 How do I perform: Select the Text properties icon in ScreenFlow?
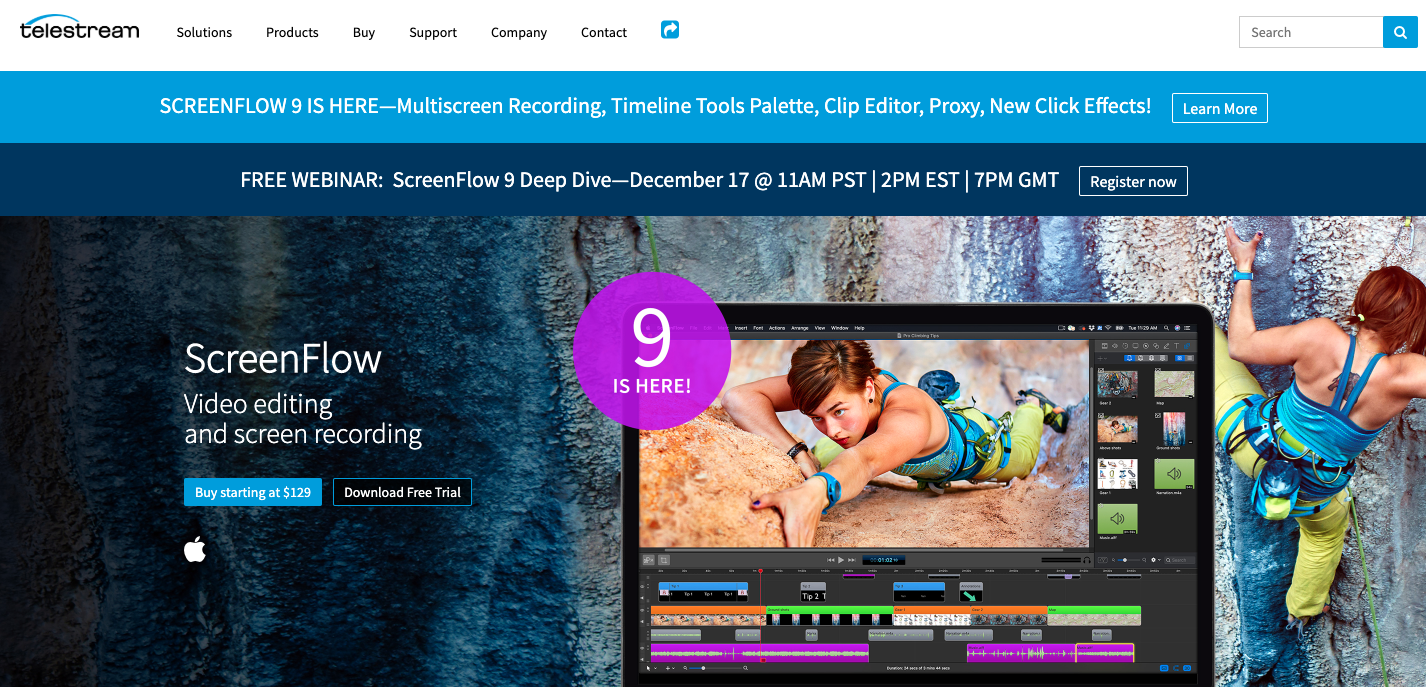coord(1177,346)
